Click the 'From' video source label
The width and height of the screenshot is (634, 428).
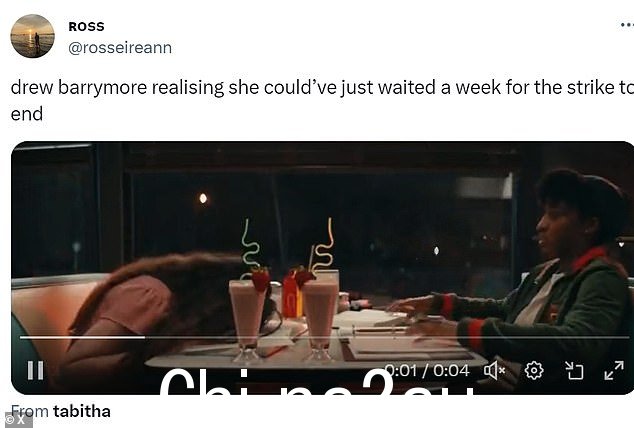(30, 411)
